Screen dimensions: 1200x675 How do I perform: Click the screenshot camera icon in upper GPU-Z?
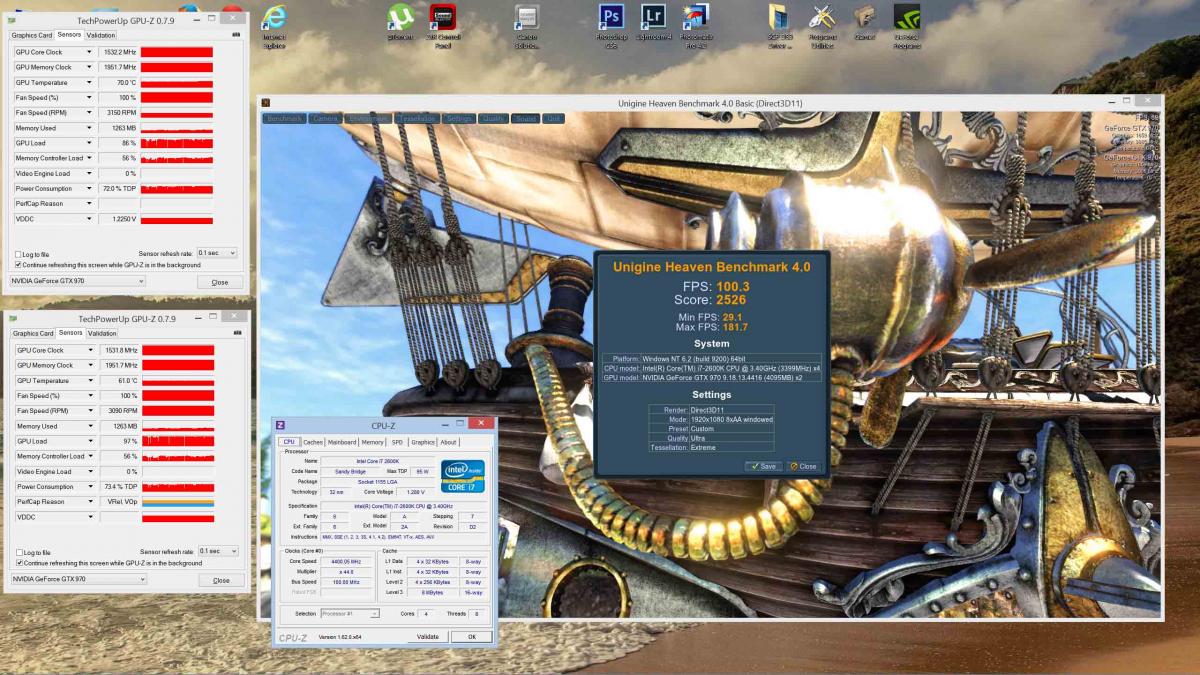[x=236, y=35]
